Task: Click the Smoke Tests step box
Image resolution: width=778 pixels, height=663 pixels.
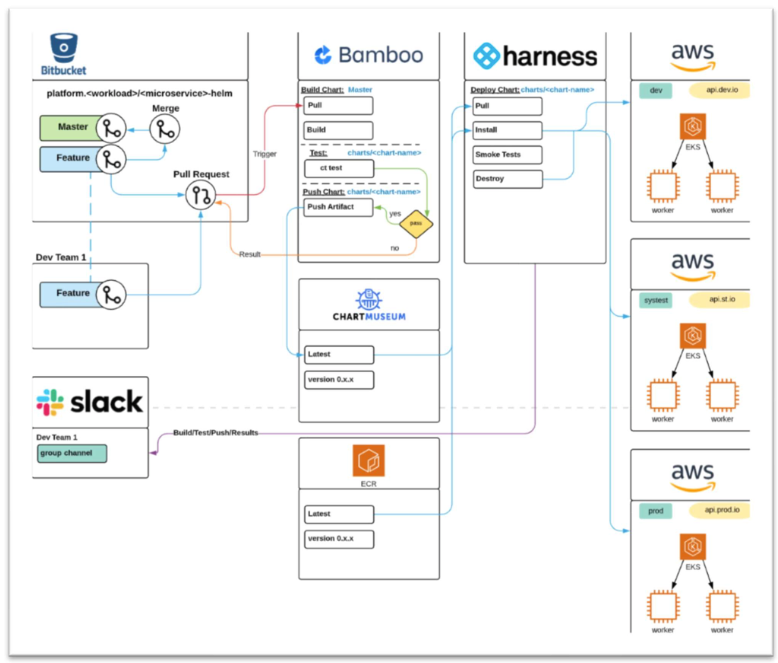Action: click(507, 155)
